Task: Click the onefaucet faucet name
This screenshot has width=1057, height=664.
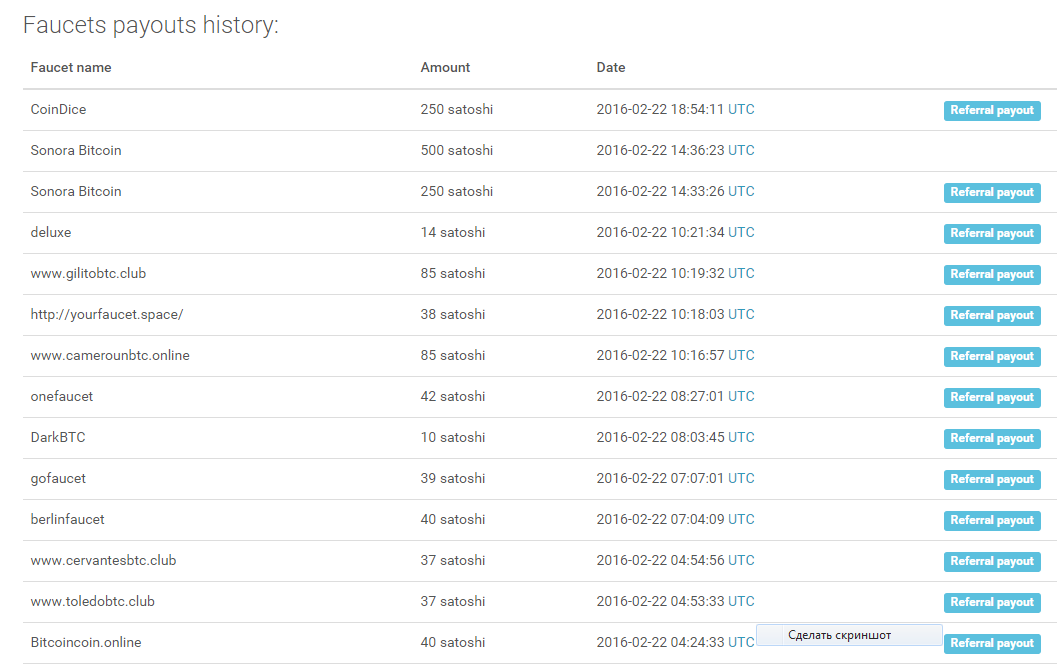Action: coord(61,396)
